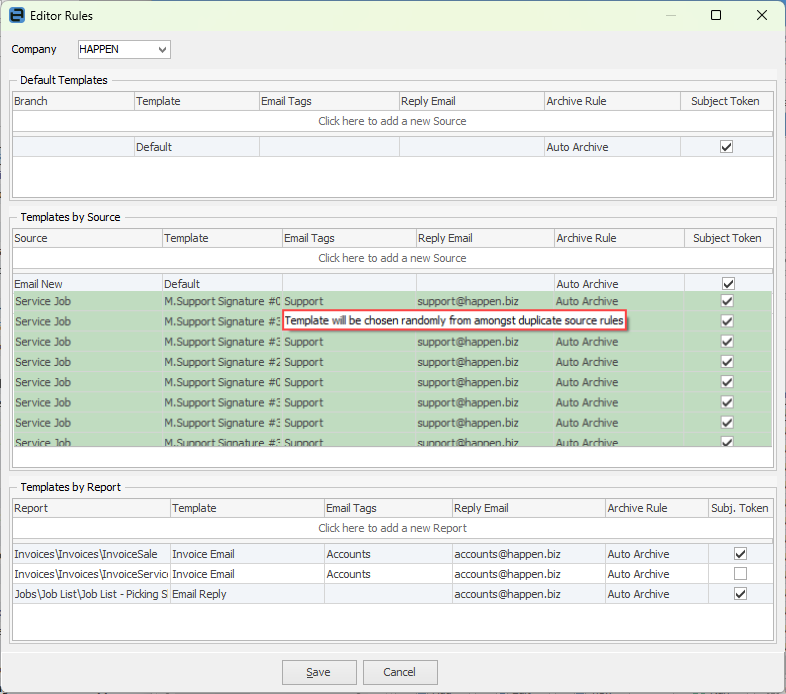Screen dimensions: 786x694
Task: Click Save button
Action: pyautogui.click(x=319, y=672)
